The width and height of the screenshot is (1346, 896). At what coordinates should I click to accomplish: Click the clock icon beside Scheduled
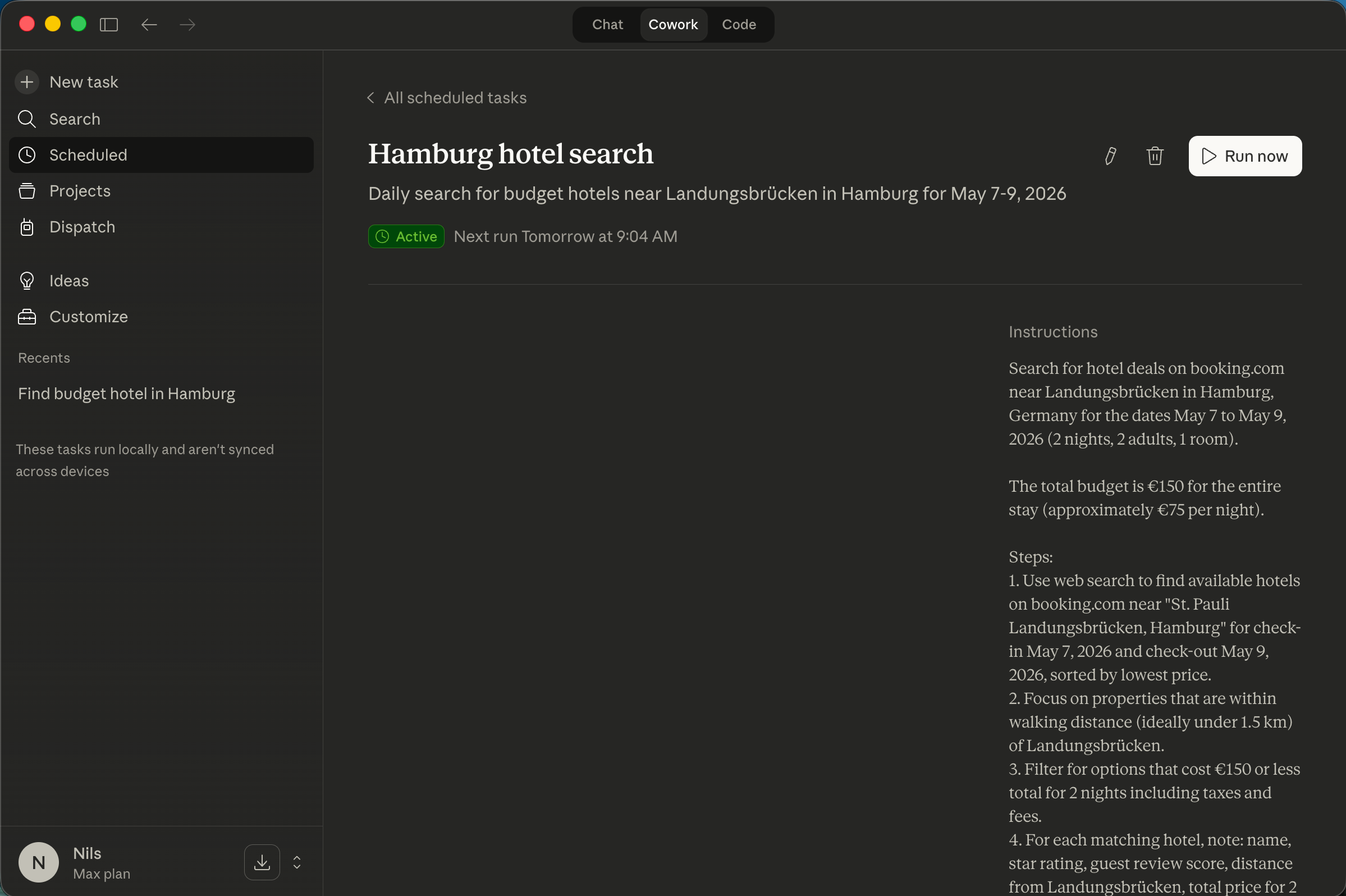[x=27, y=155]
